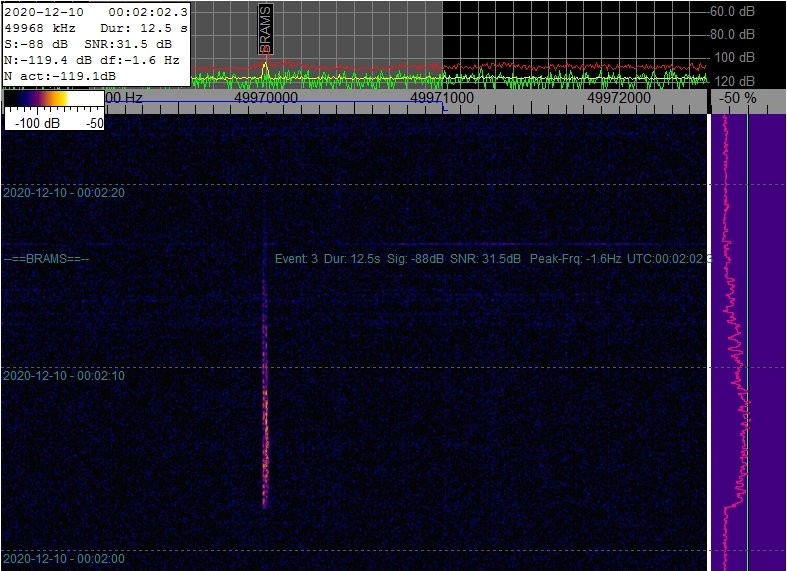This screenshot has width=787, height=571.
Task: Click 'Dur: 12.5 s' in the info box
Action: click(x=144, y=28)
